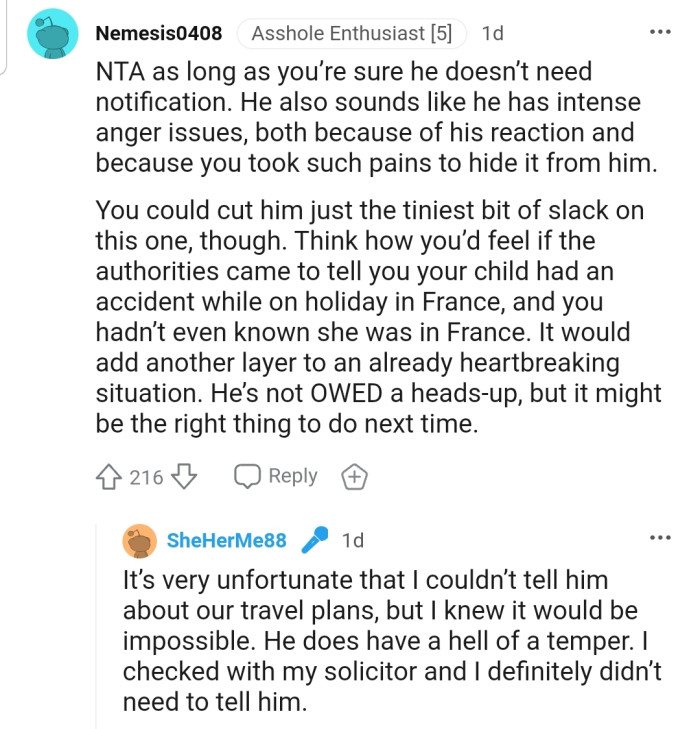Open the 1d timestamp on SheHerMe88's reply
The width and height of the screenshot is (700, 729).
(352, 541)
